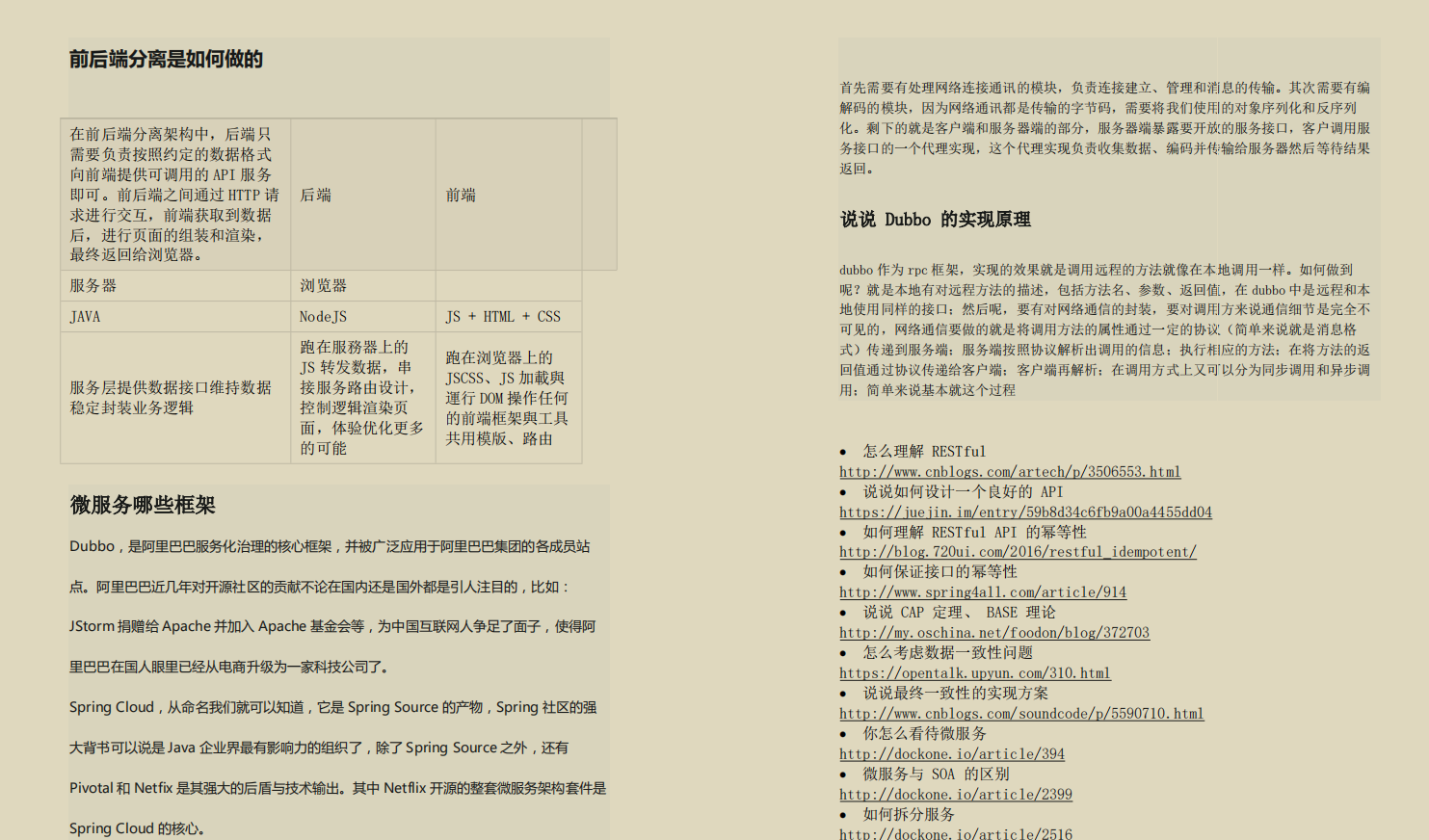1429x840 pixels.
Task: Select table cell NodeJS
Action: [363, 317]
